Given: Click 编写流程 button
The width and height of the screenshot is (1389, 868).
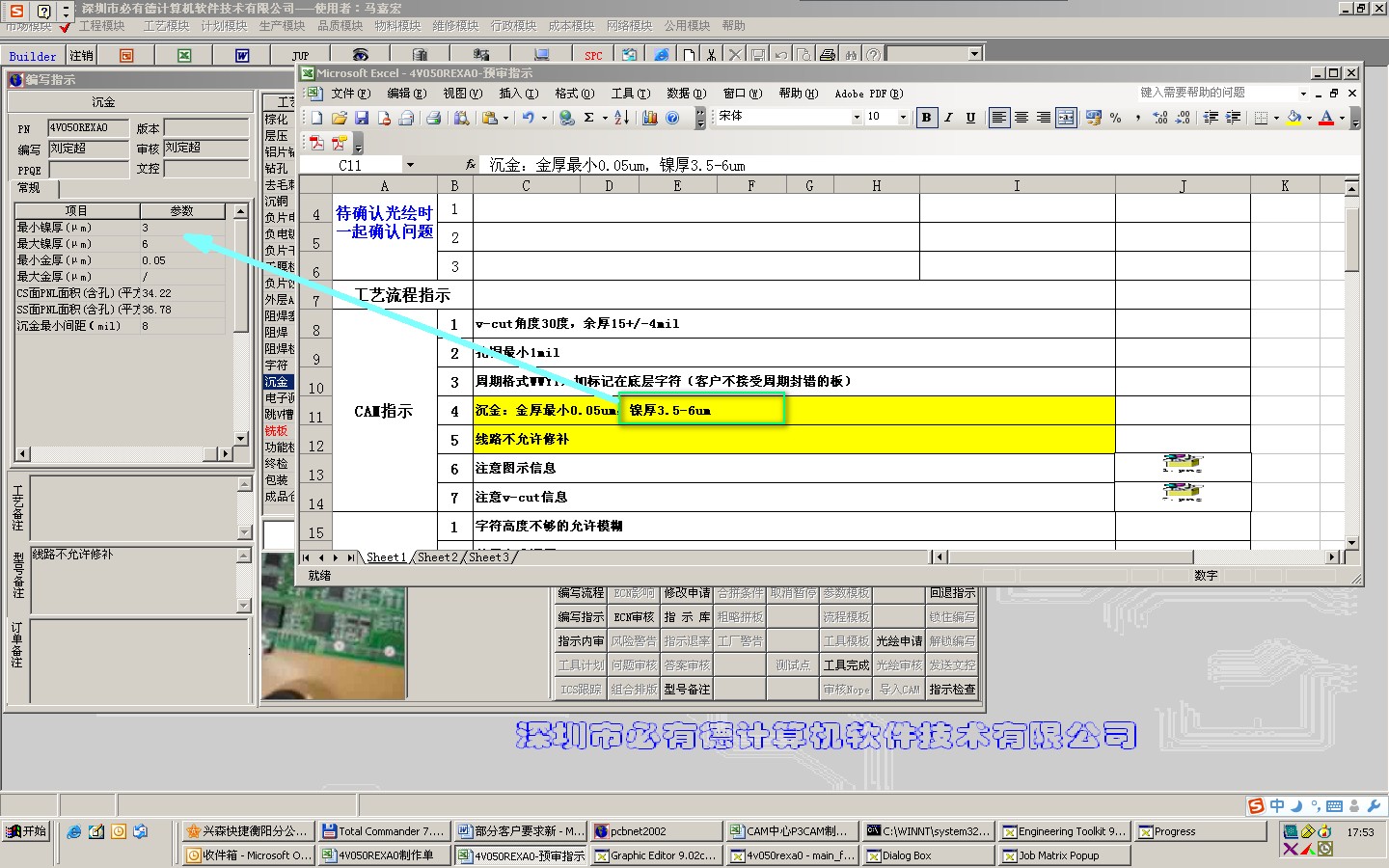Looking at the screenshot, I should (x=581, y=592).
